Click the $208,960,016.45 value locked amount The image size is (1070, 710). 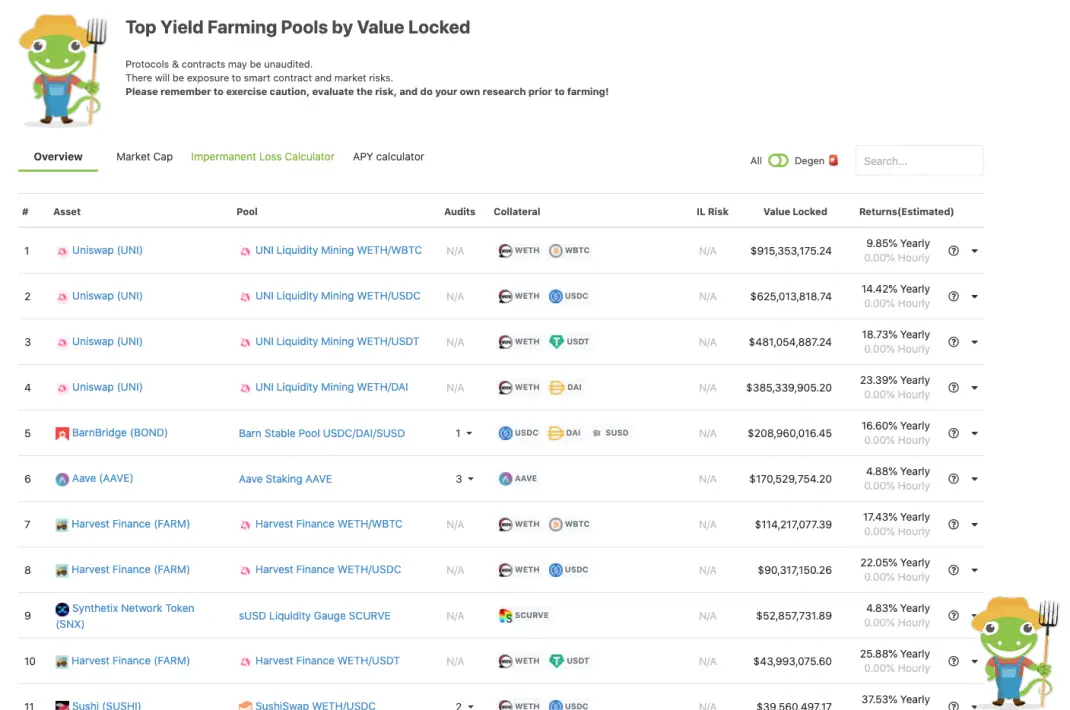tap(790, 433)
